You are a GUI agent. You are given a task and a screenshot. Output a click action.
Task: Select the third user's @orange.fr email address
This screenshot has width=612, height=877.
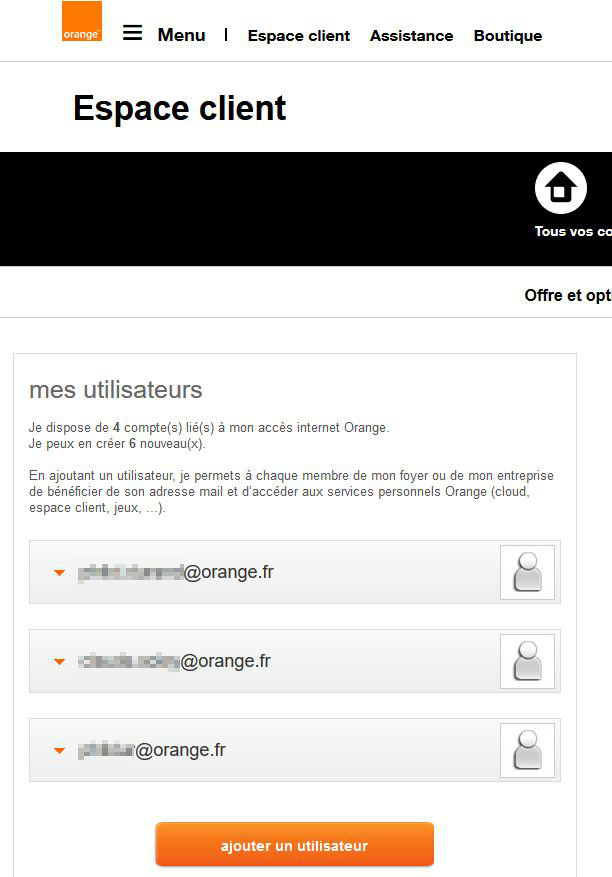(x=152, y=750)
